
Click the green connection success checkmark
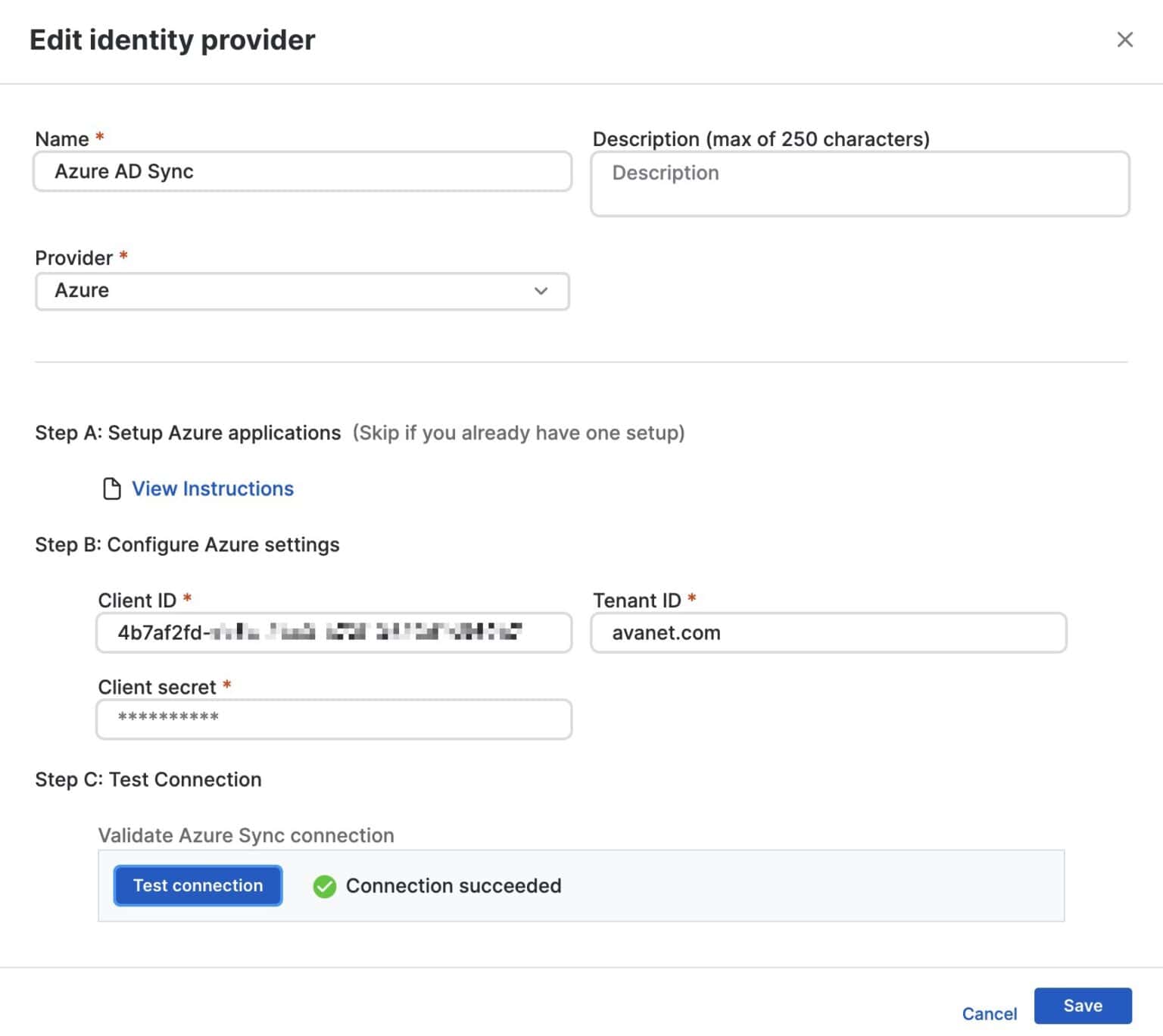pyautogui.click(x=324, y=886)
